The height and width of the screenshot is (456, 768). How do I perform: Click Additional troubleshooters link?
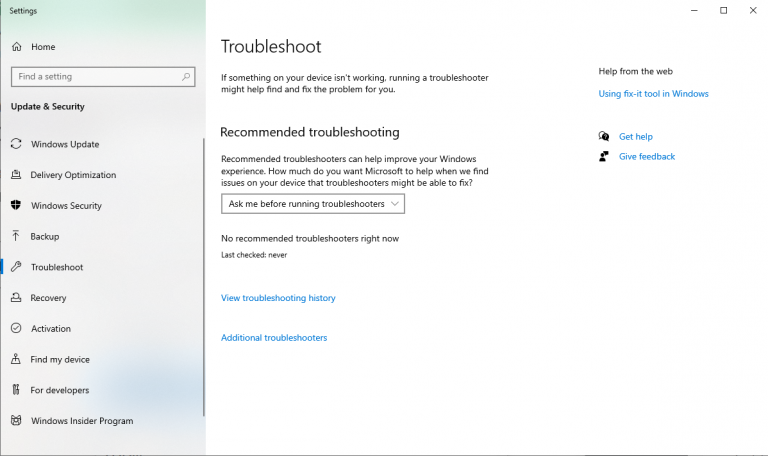point(274,338)
